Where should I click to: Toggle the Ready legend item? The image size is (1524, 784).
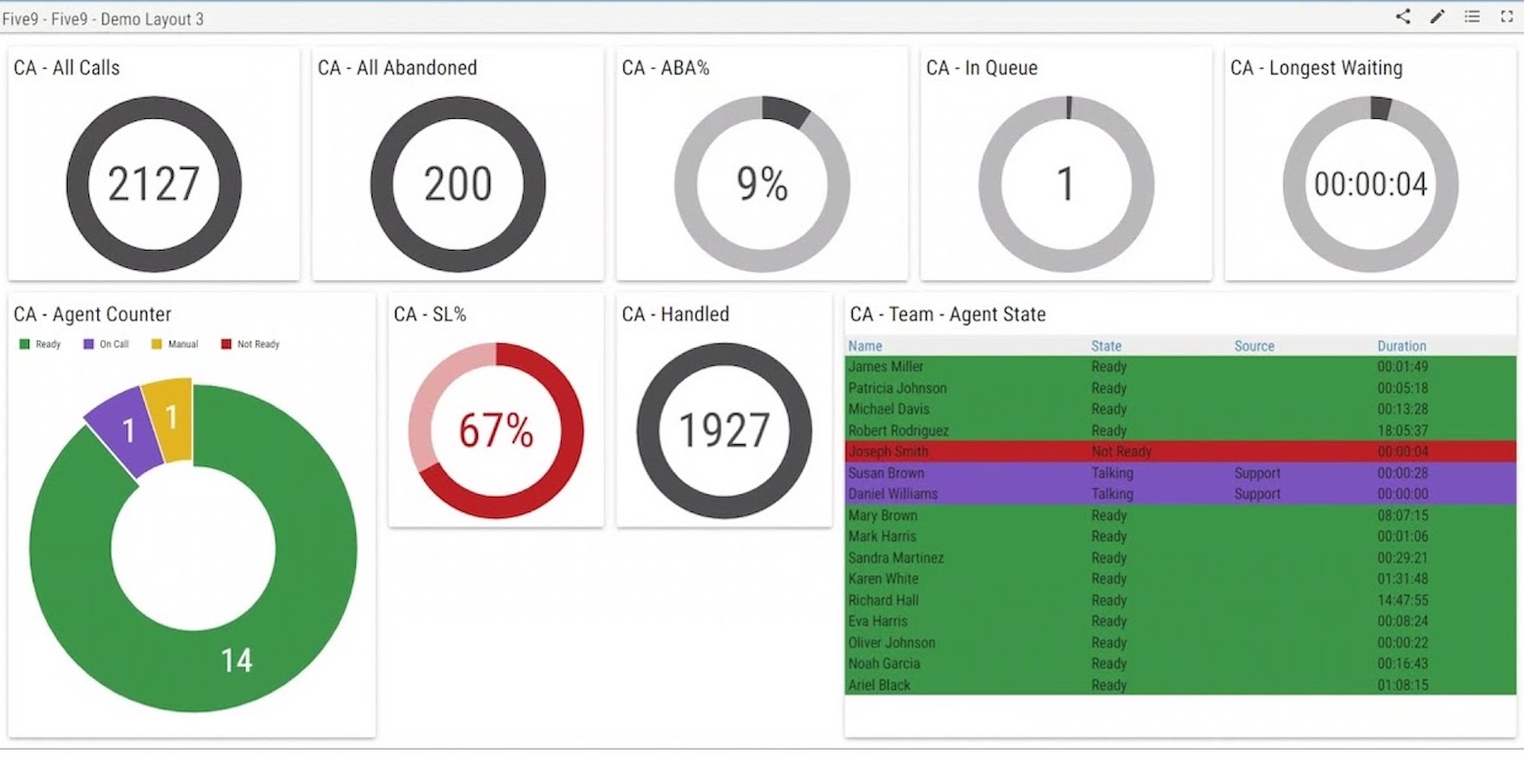40,344
